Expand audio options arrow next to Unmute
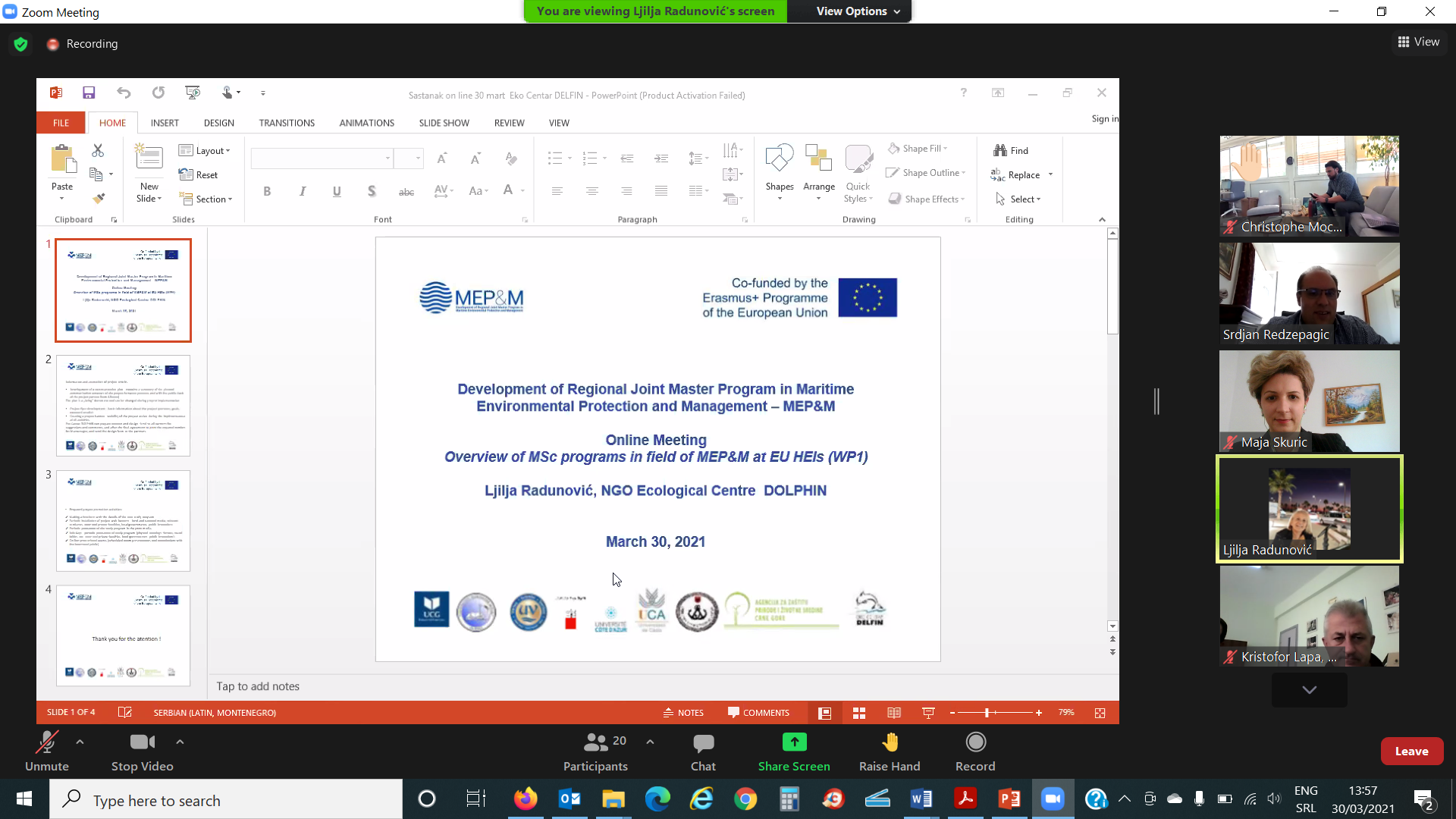 (x=80, y=742)
